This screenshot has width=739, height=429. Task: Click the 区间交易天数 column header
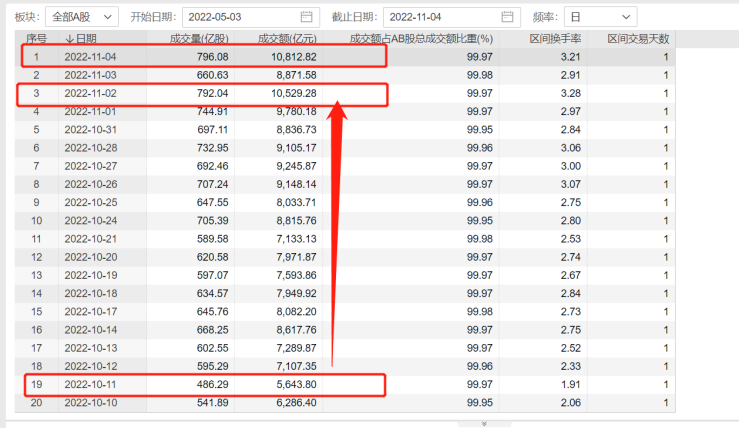coord(638,38)
